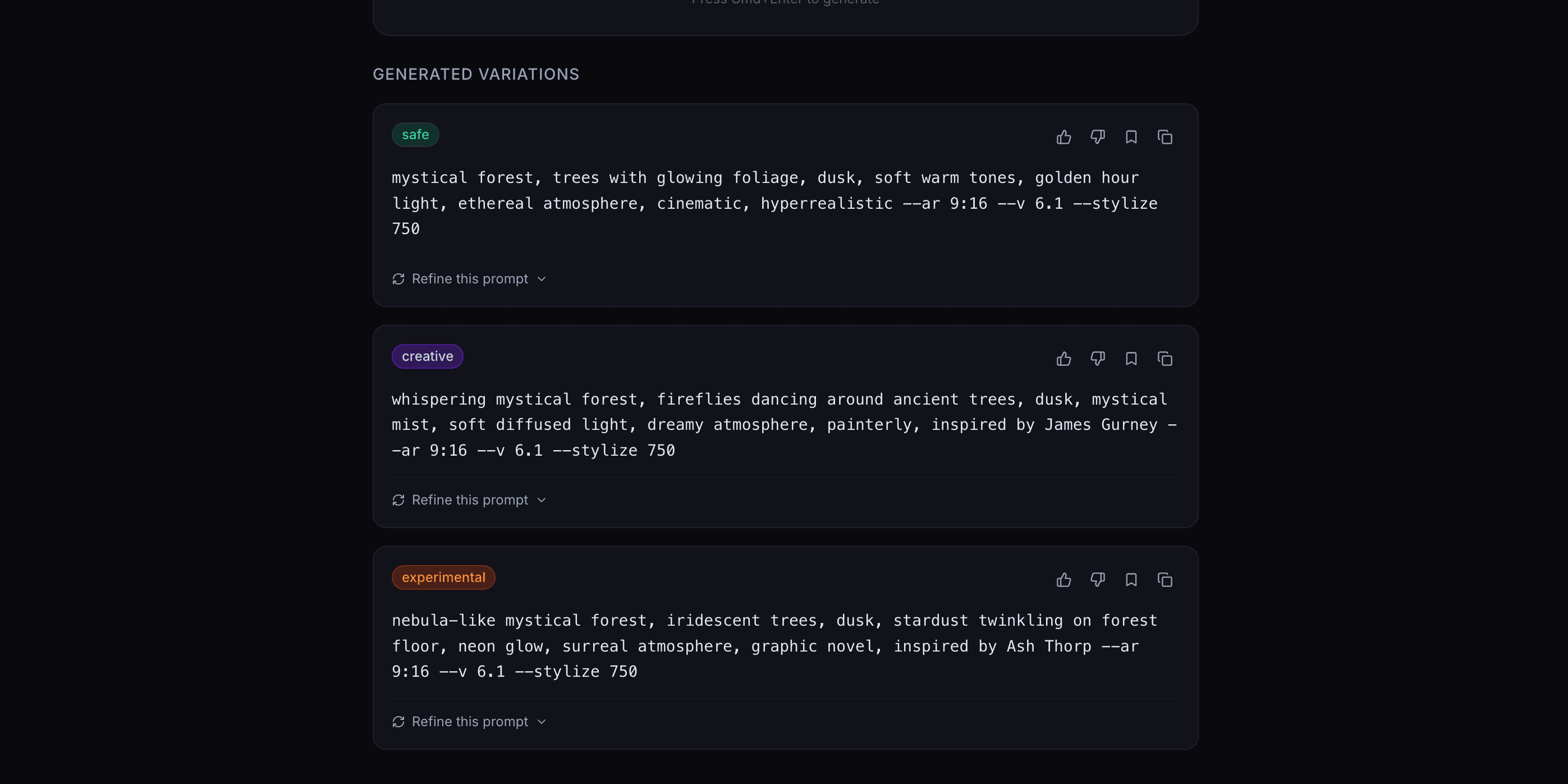Click the green safe tag

click(415, 134)
